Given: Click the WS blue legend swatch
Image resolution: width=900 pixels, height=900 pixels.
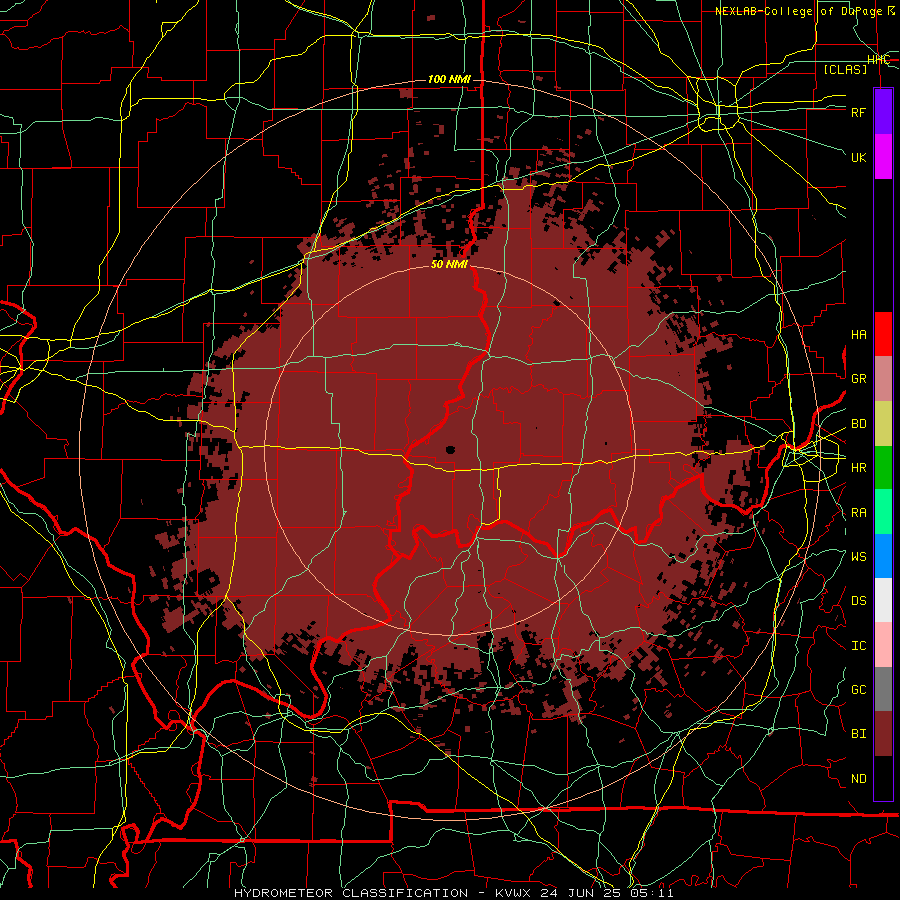Looking at the screenshot, I should [x=883, y=556].
